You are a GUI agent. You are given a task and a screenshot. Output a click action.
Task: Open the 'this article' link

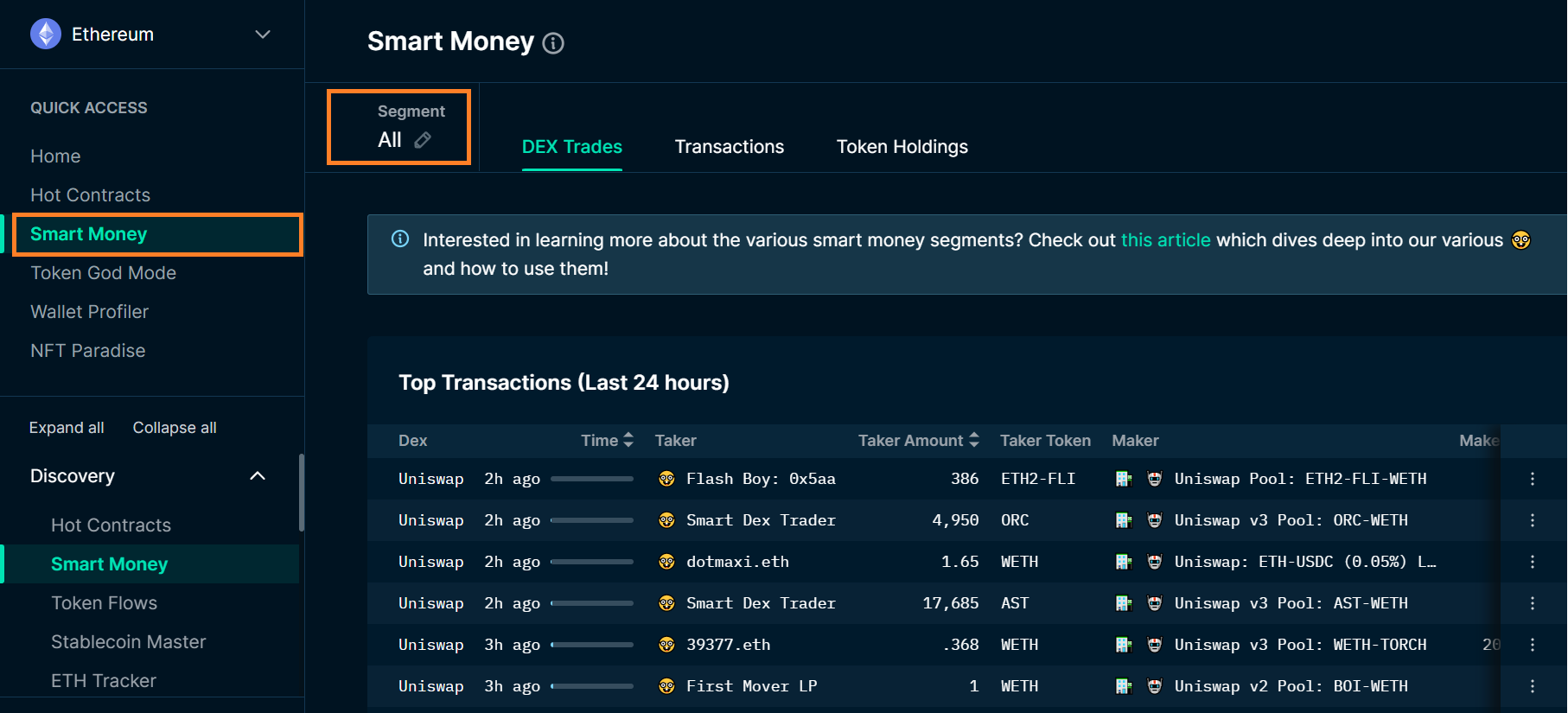1166,240
